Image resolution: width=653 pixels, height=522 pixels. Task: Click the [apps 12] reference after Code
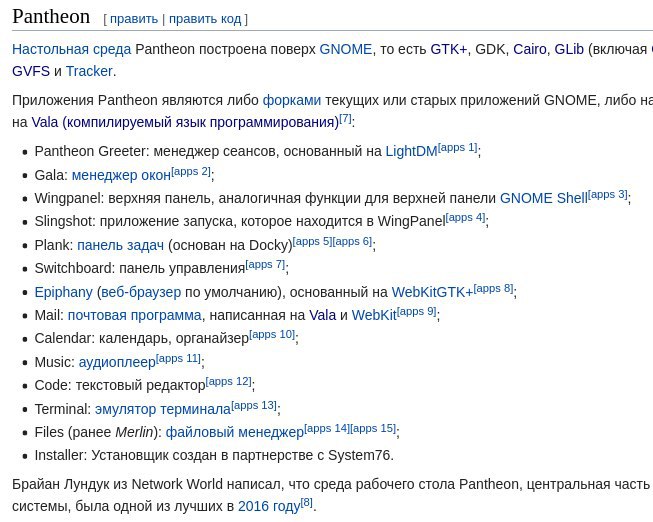click(x=228, y=382)
